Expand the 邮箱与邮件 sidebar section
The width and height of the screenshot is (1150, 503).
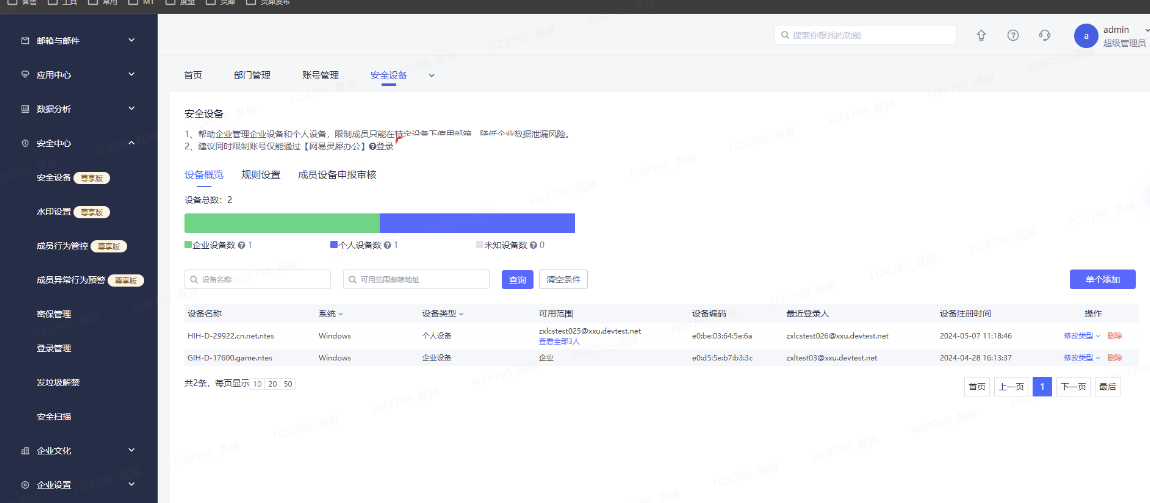point(131,41)
